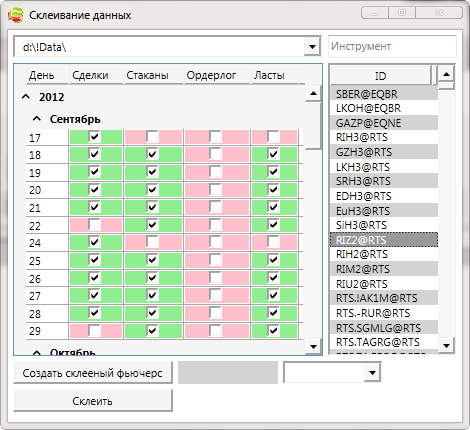The width and height of the screenshot is (470, 430).
Task: Uncheck the Ласты checkbox for day 27
Action: [273, 295]
